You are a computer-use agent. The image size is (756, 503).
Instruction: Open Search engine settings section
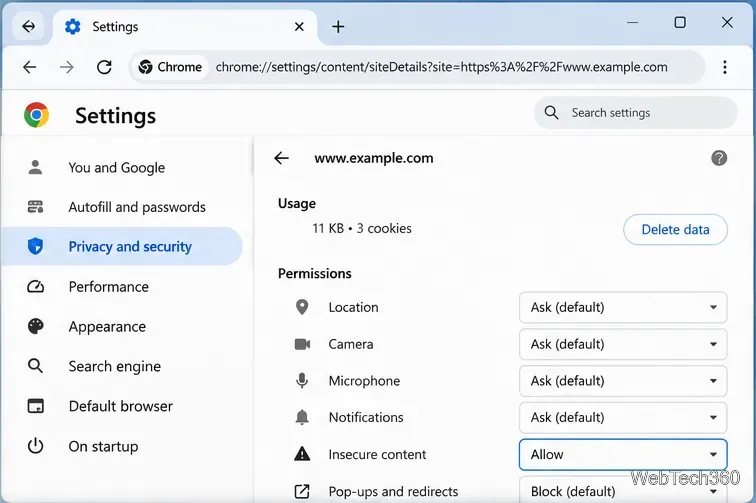pos(122,366)
